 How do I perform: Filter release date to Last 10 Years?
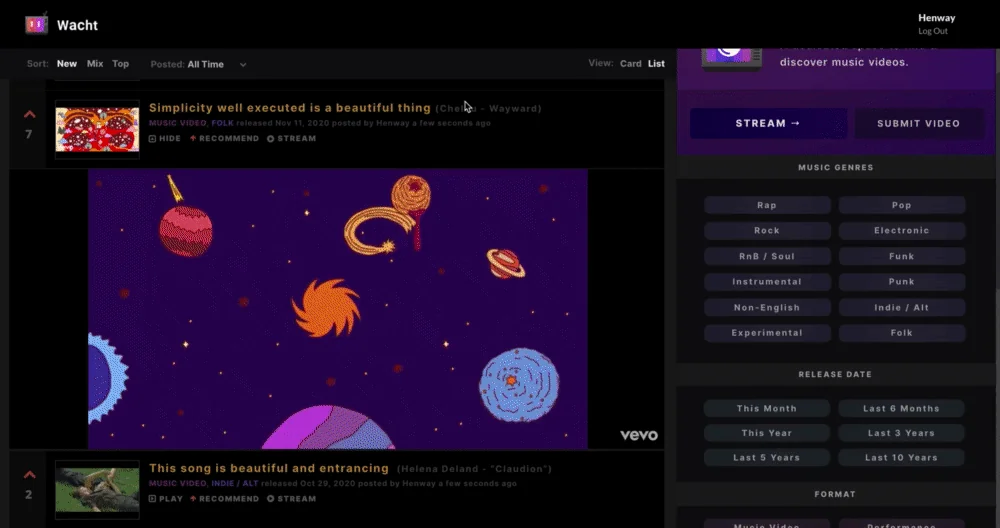tap(901, 457)
